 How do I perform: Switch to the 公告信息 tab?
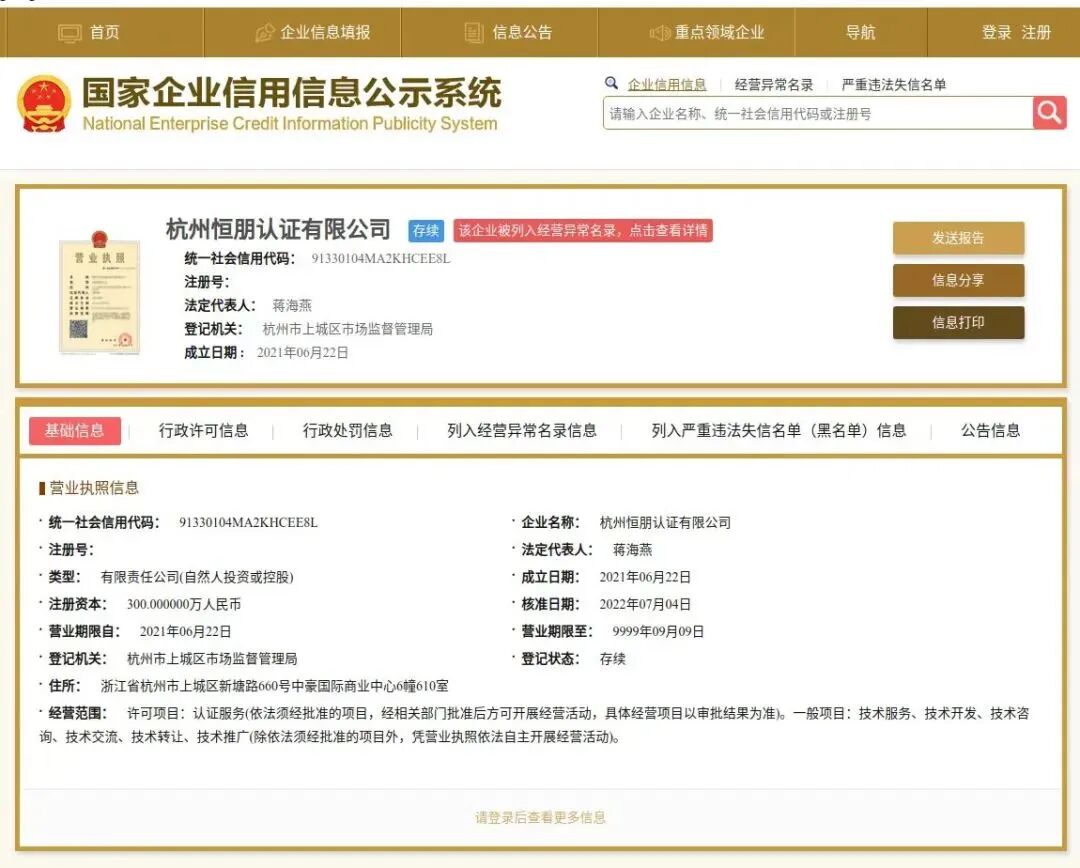(x=990, y=430)
